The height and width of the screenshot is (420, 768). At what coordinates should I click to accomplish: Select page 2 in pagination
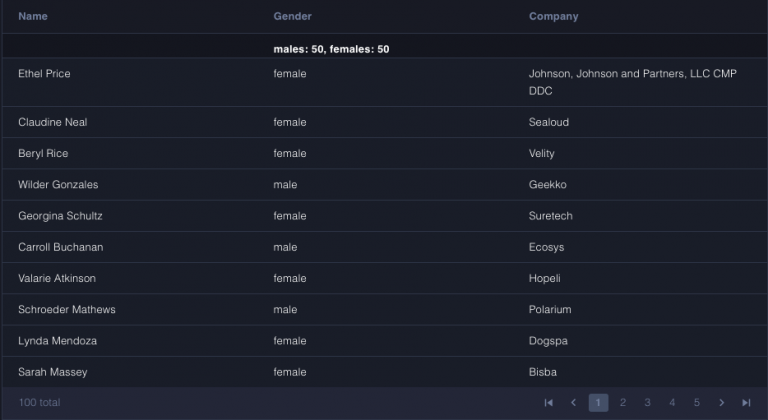coord(623,403)
